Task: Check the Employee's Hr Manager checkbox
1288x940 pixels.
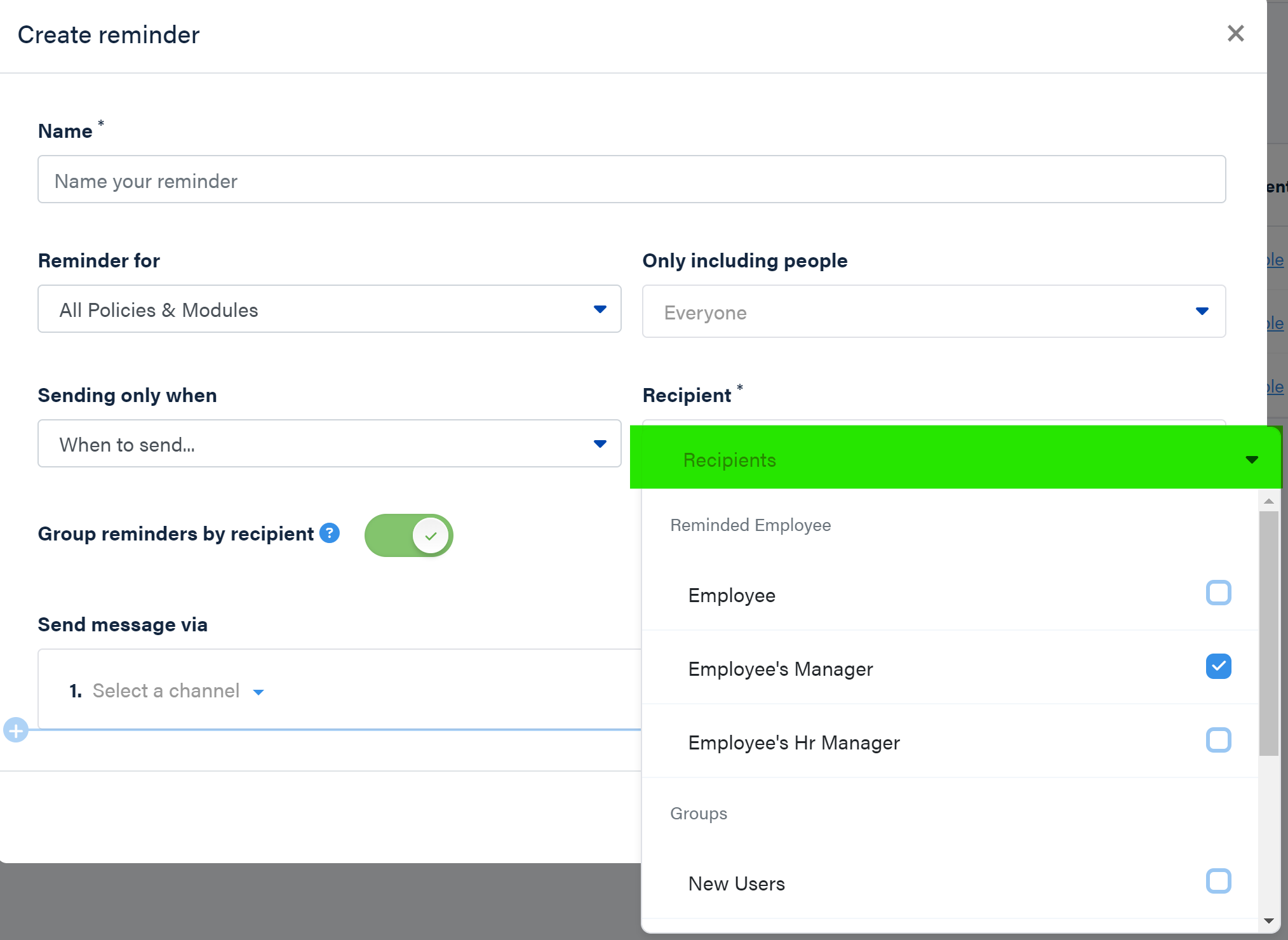Action: pos(1218,741)
